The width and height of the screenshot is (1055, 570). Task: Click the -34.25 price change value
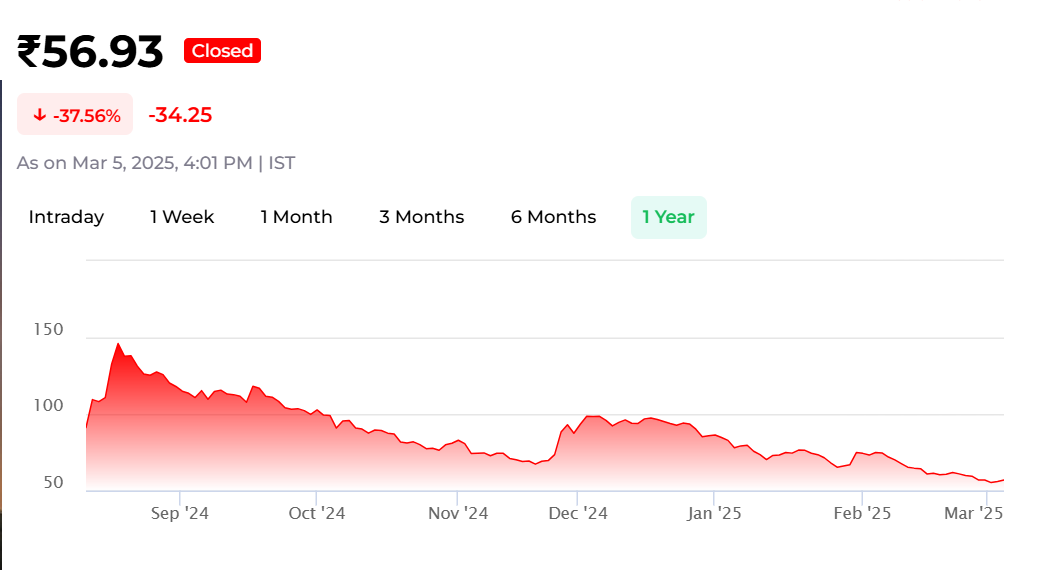tap(180, 115)
